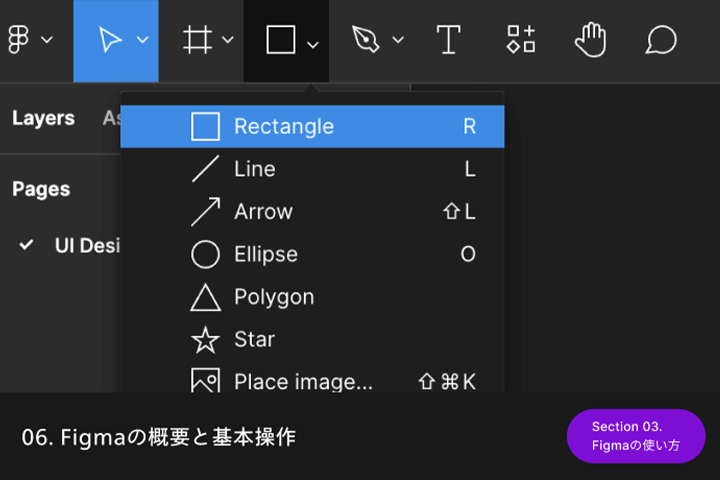Click the image icon beside Place image

tap(205, 380)
